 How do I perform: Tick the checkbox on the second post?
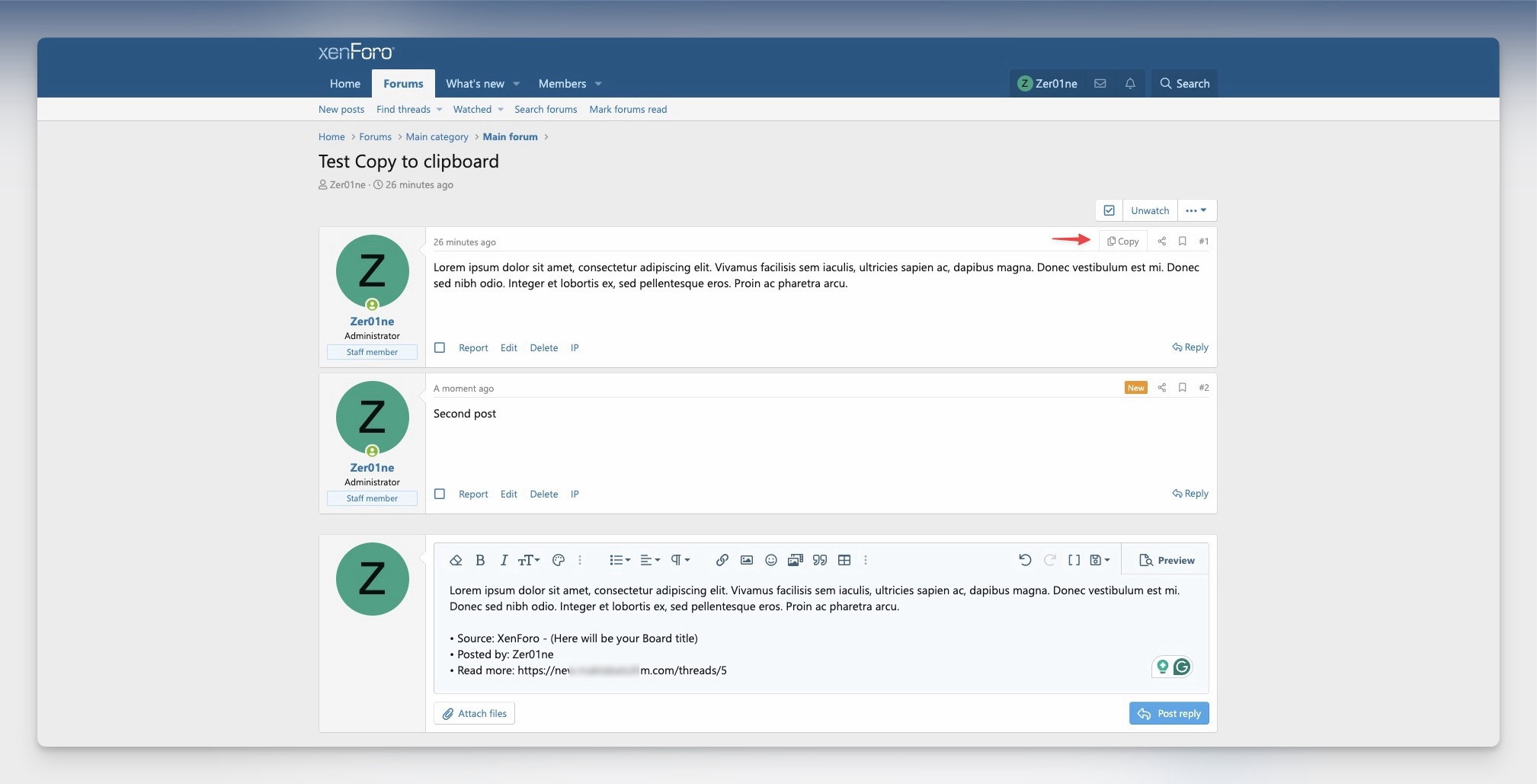tap(440, 494)
